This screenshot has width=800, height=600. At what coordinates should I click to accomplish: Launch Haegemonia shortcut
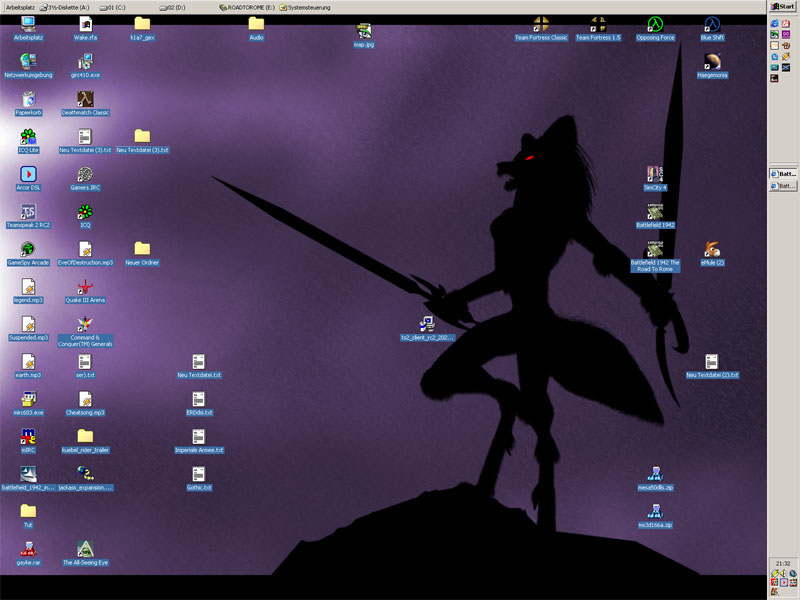[712, 66]
